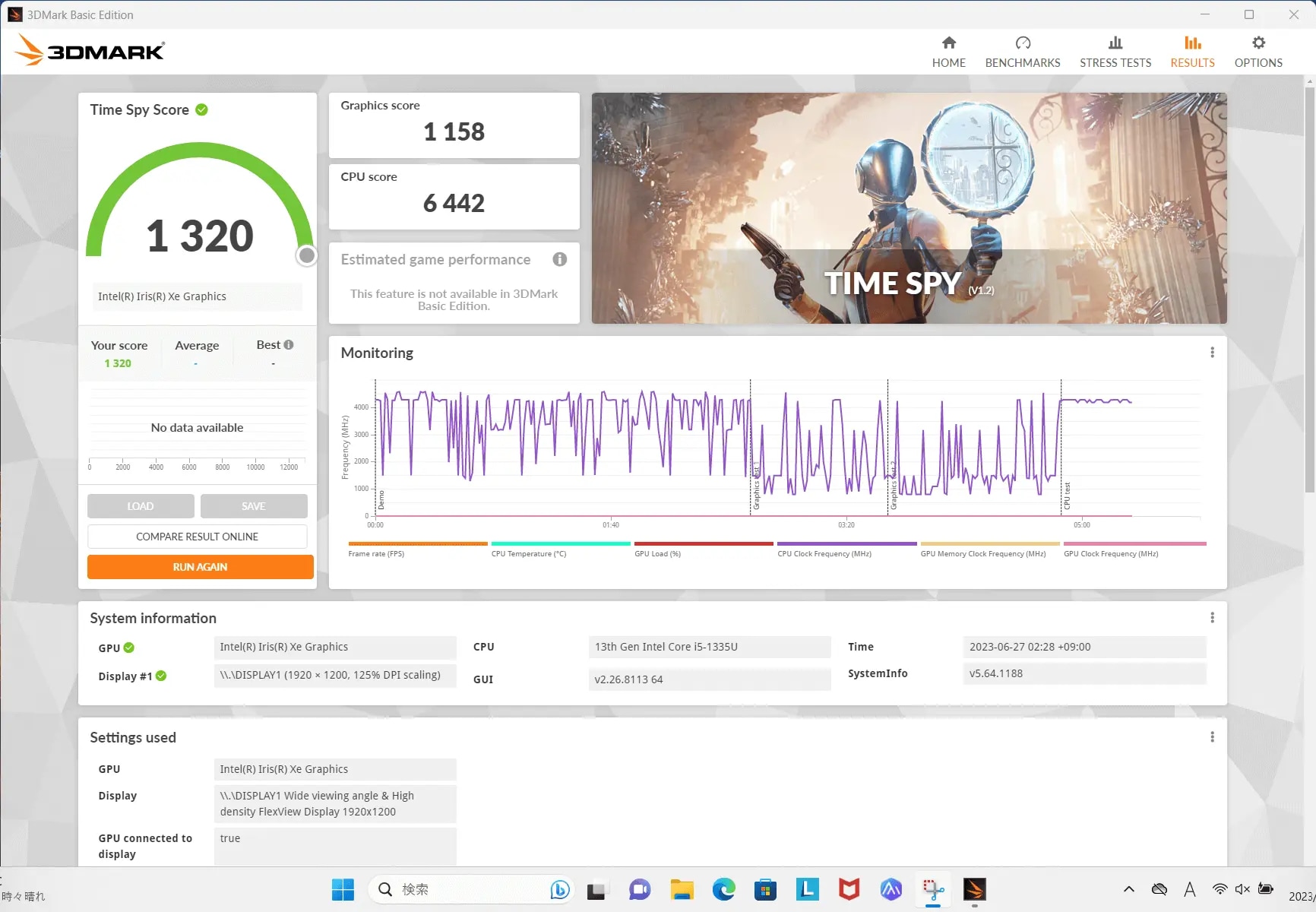Click the Intel(R) Iris(R) Xe Graphics label under the score
The height and width of the screenshot is (912, 1316).
(198, 296)
